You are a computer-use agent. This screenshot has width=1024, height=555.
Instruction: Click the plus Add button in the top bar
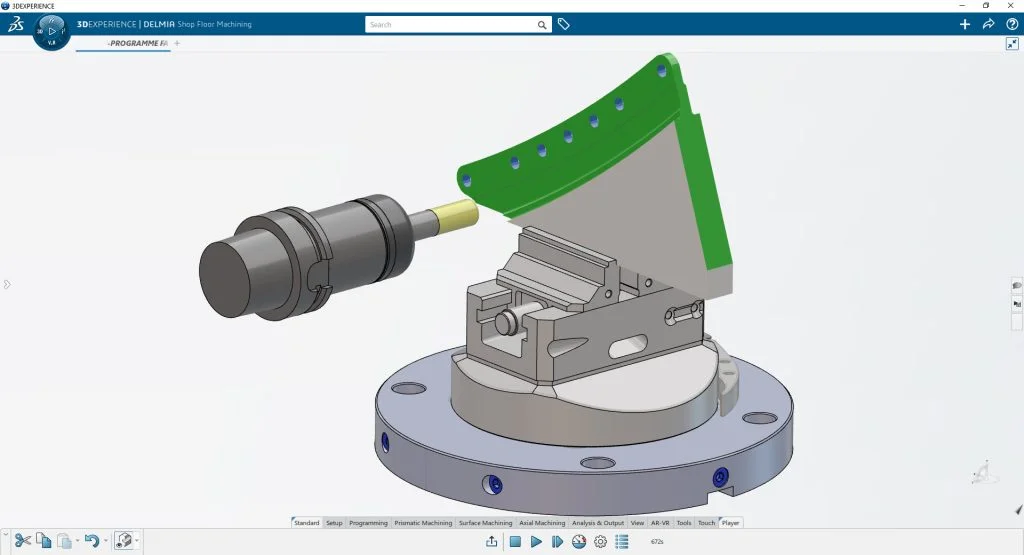pos(965,24)
